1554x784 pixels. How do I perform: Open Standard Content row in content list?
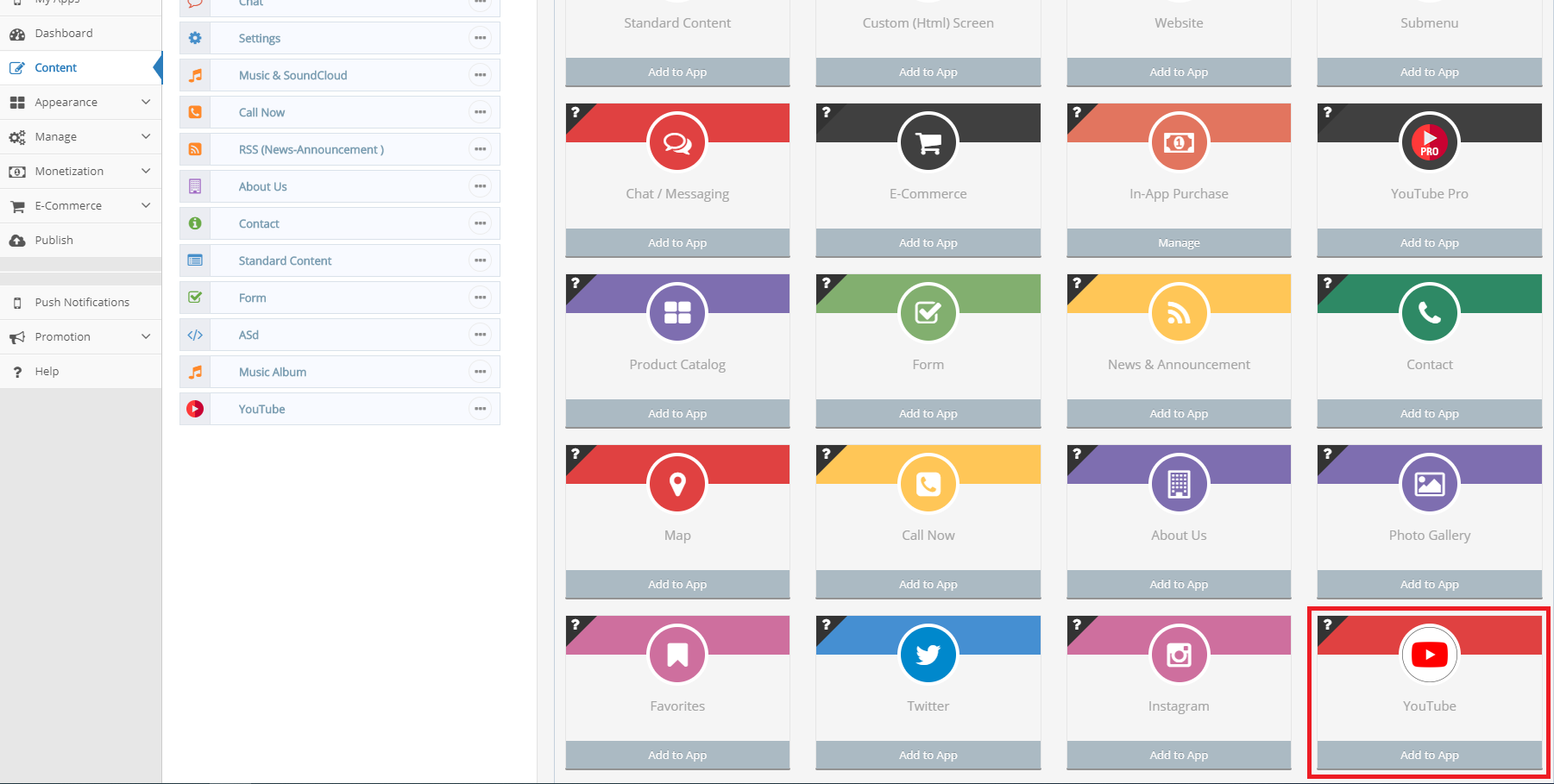(x=340, y=260)
